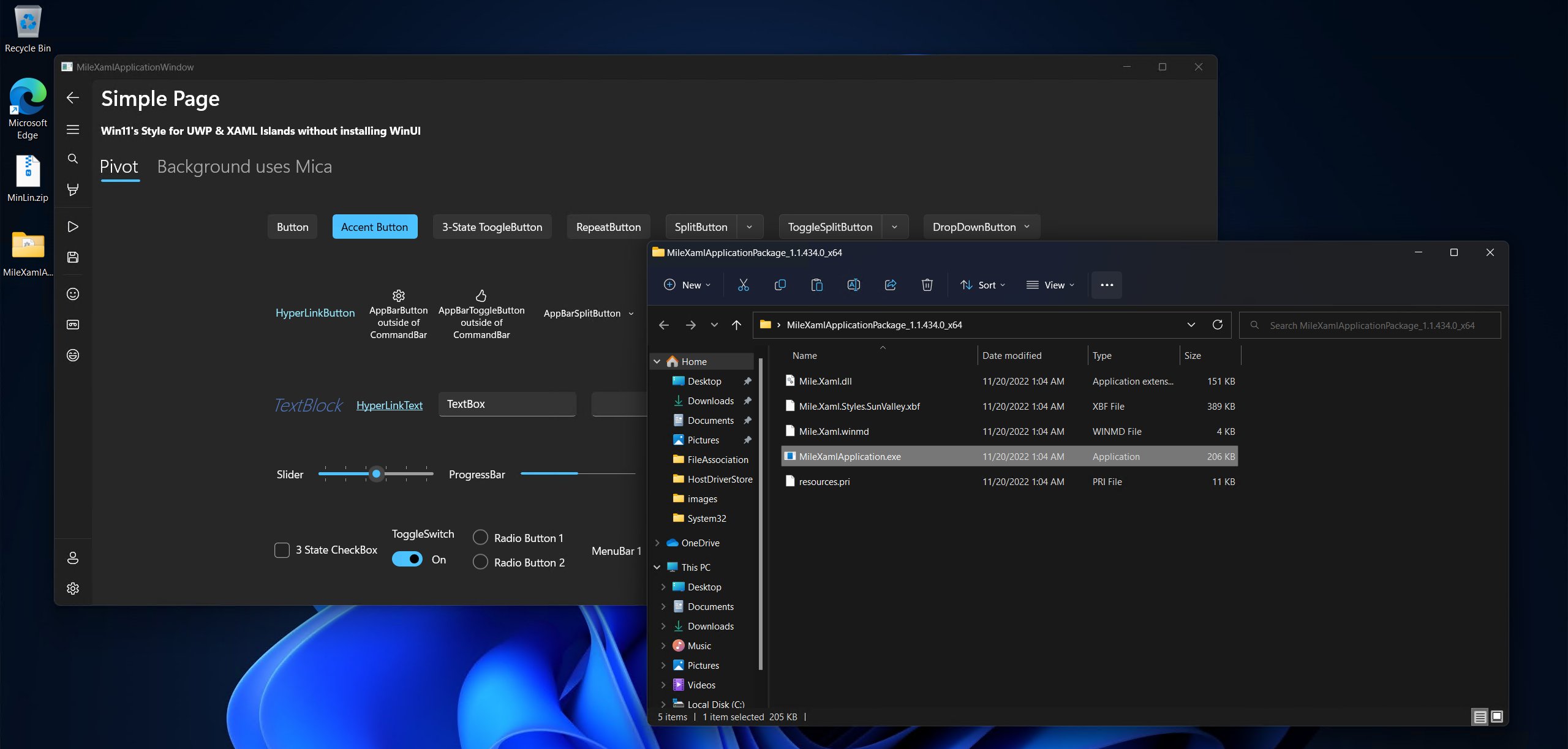Select Radio Button 1
This screenshot has height=749, width=1568.
tap(481, 538)
